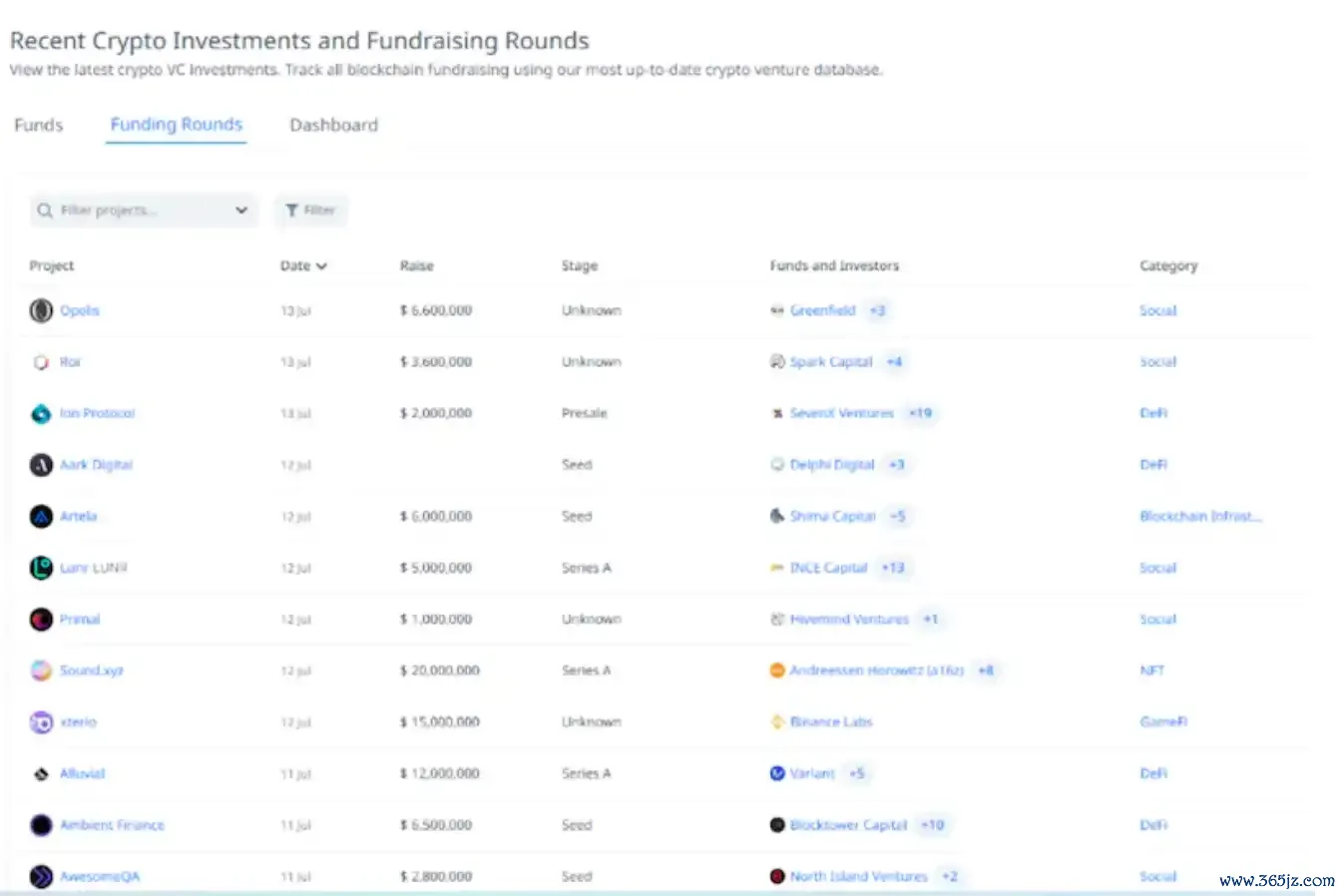Screen dimensions: 1342x896
Task: Click the Lunr LUNR logo icon
Action: coord(41,568)
